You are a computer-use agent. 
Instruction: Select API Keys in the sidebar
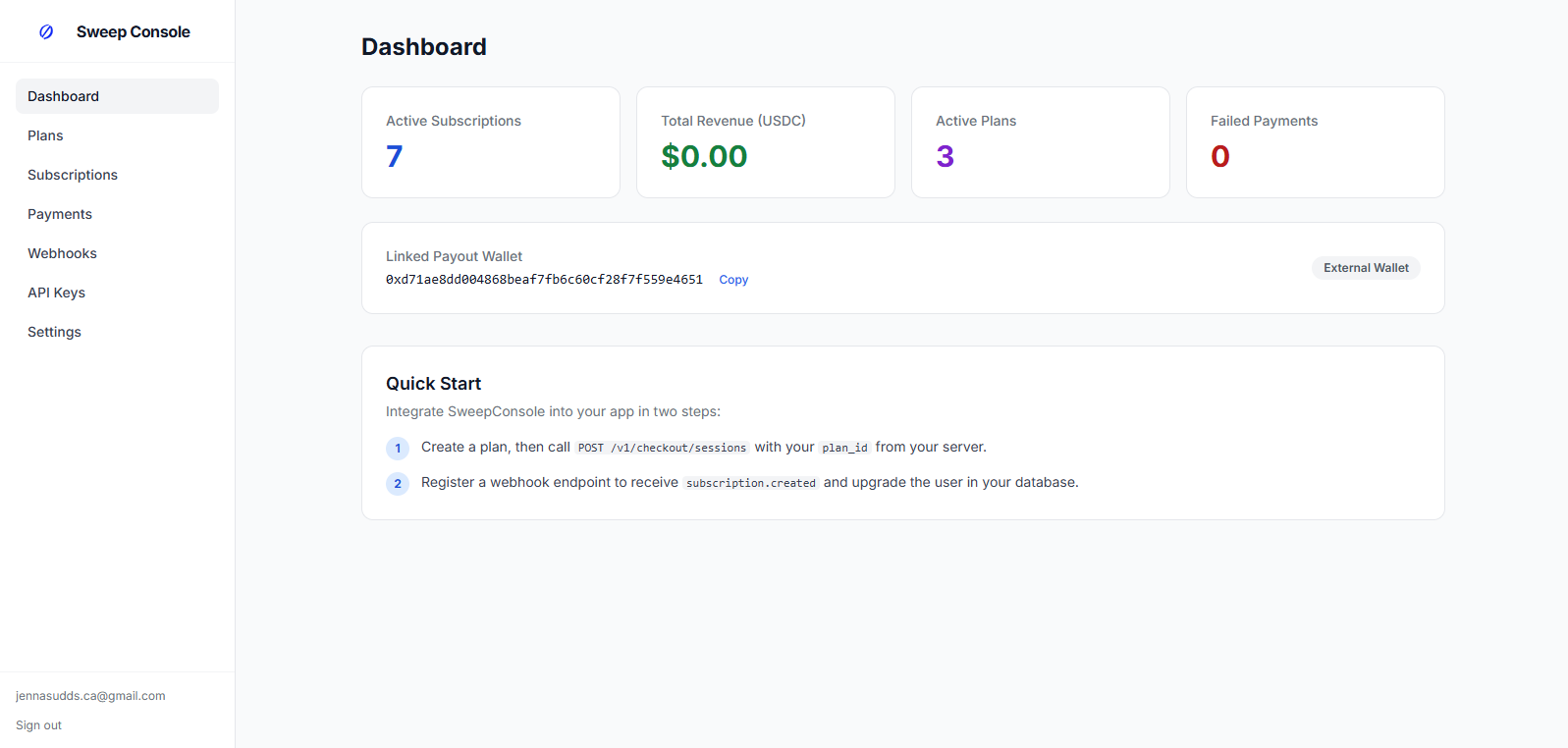coord(117,293)
